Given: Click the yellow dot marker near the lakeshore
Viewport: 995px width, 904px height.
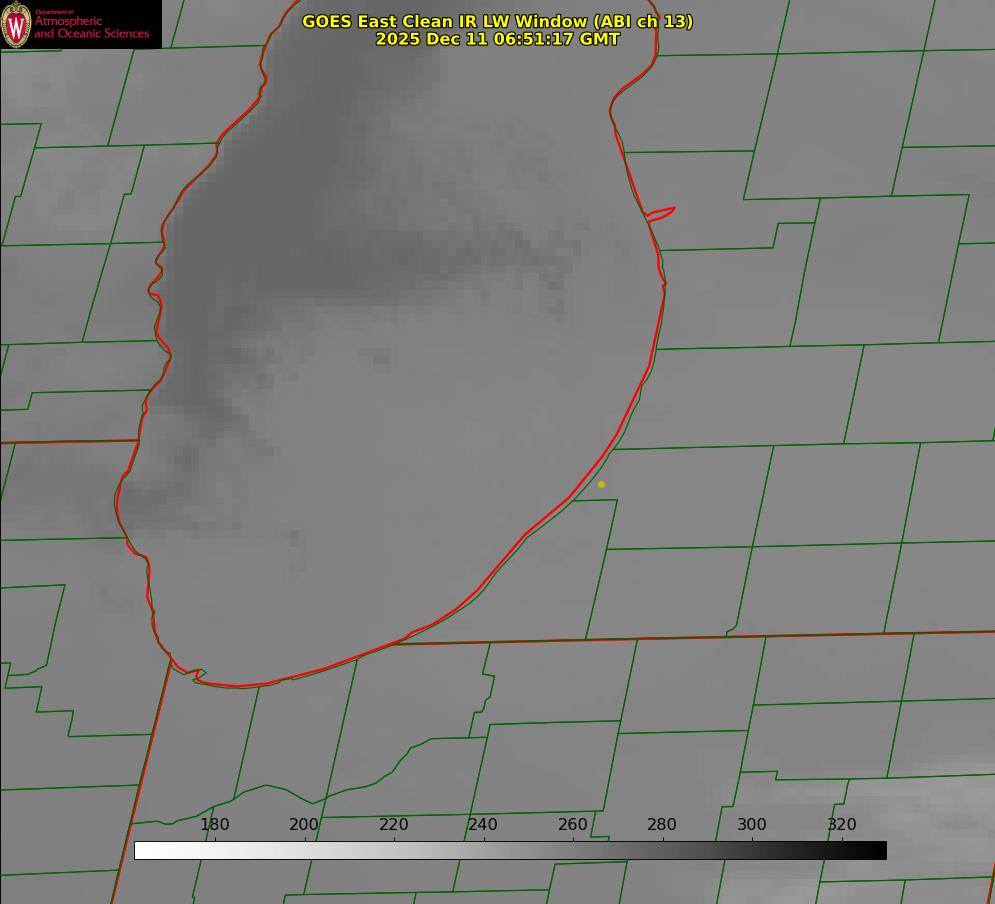Looking at the screenshot, I should (601, 484).
